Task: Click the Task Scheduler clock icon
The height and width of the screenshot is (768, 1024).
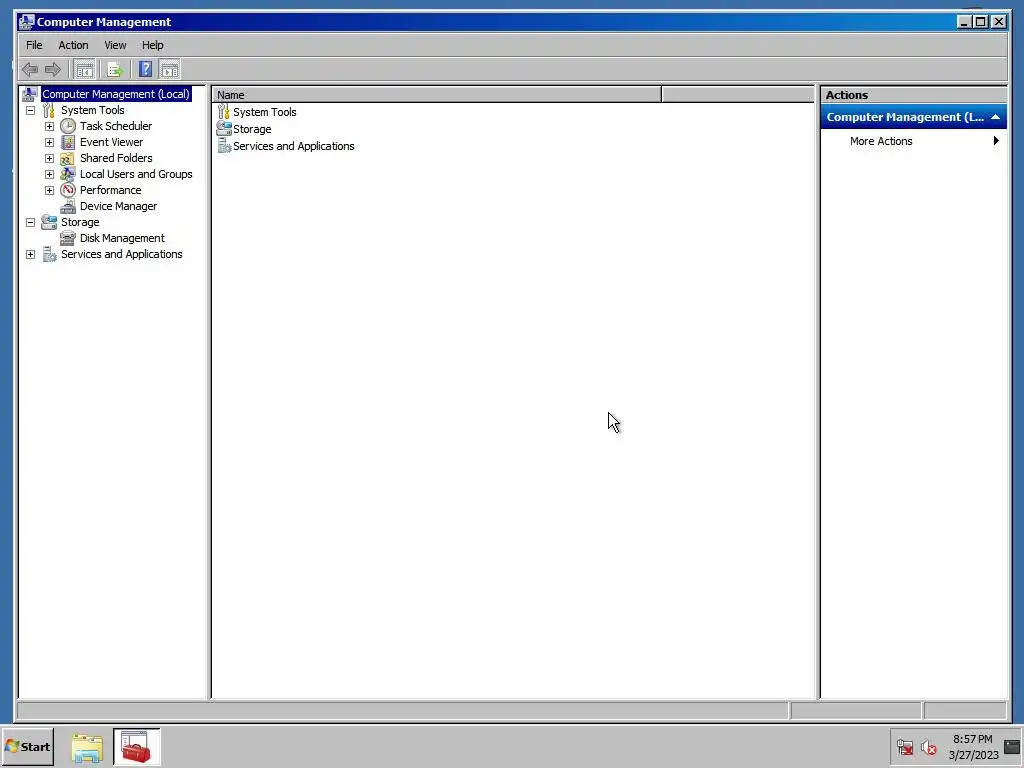Action: click(x=68, y=126)
